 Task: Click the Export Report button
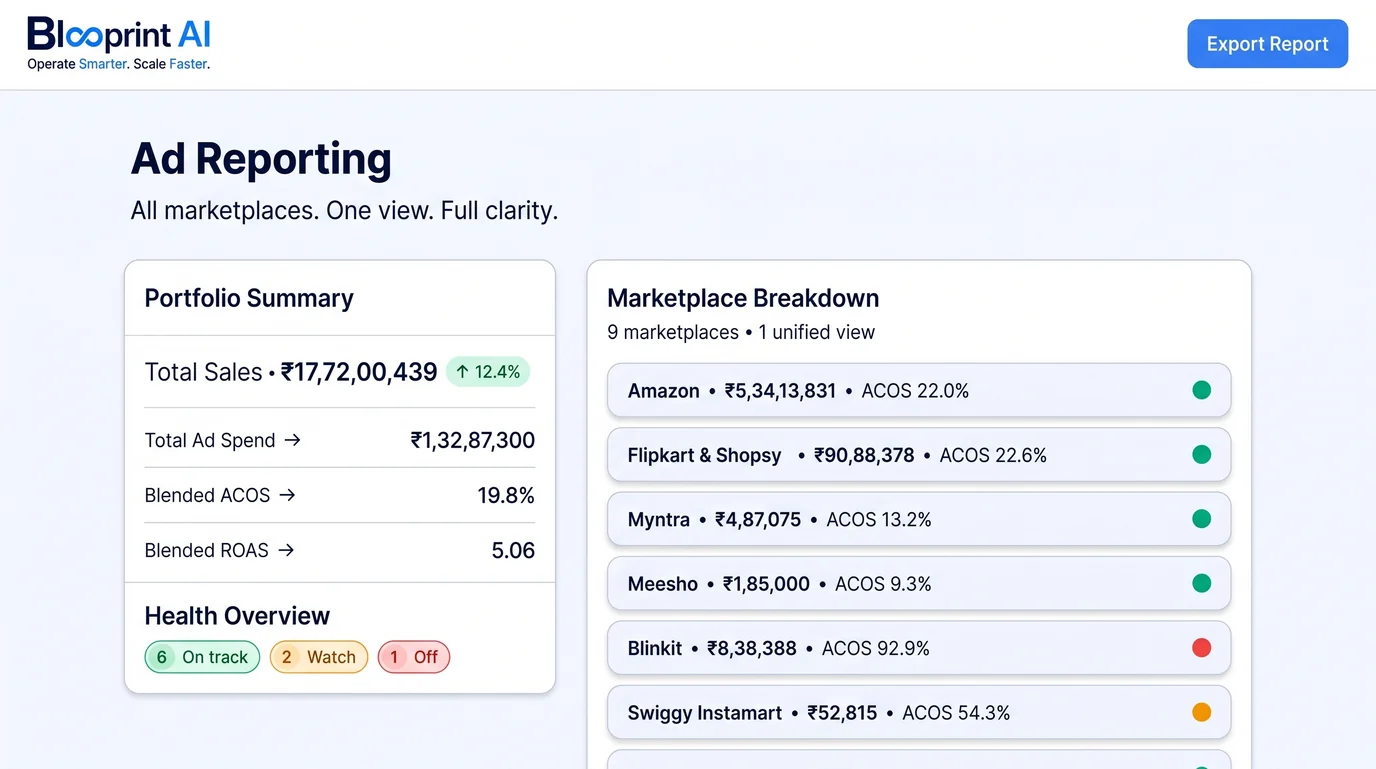pos(1267,44)
